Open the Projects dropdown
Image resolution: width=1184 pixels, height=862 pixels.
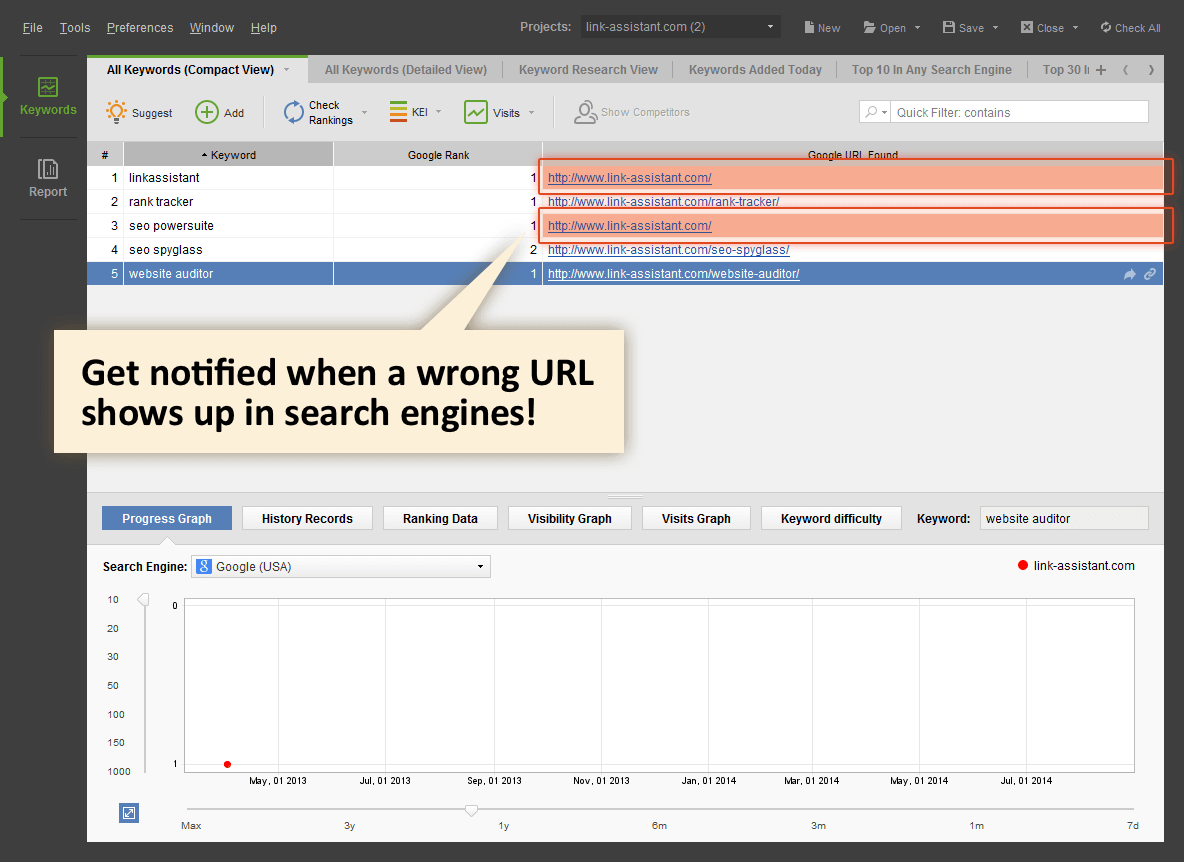click(x=680, y=26)
